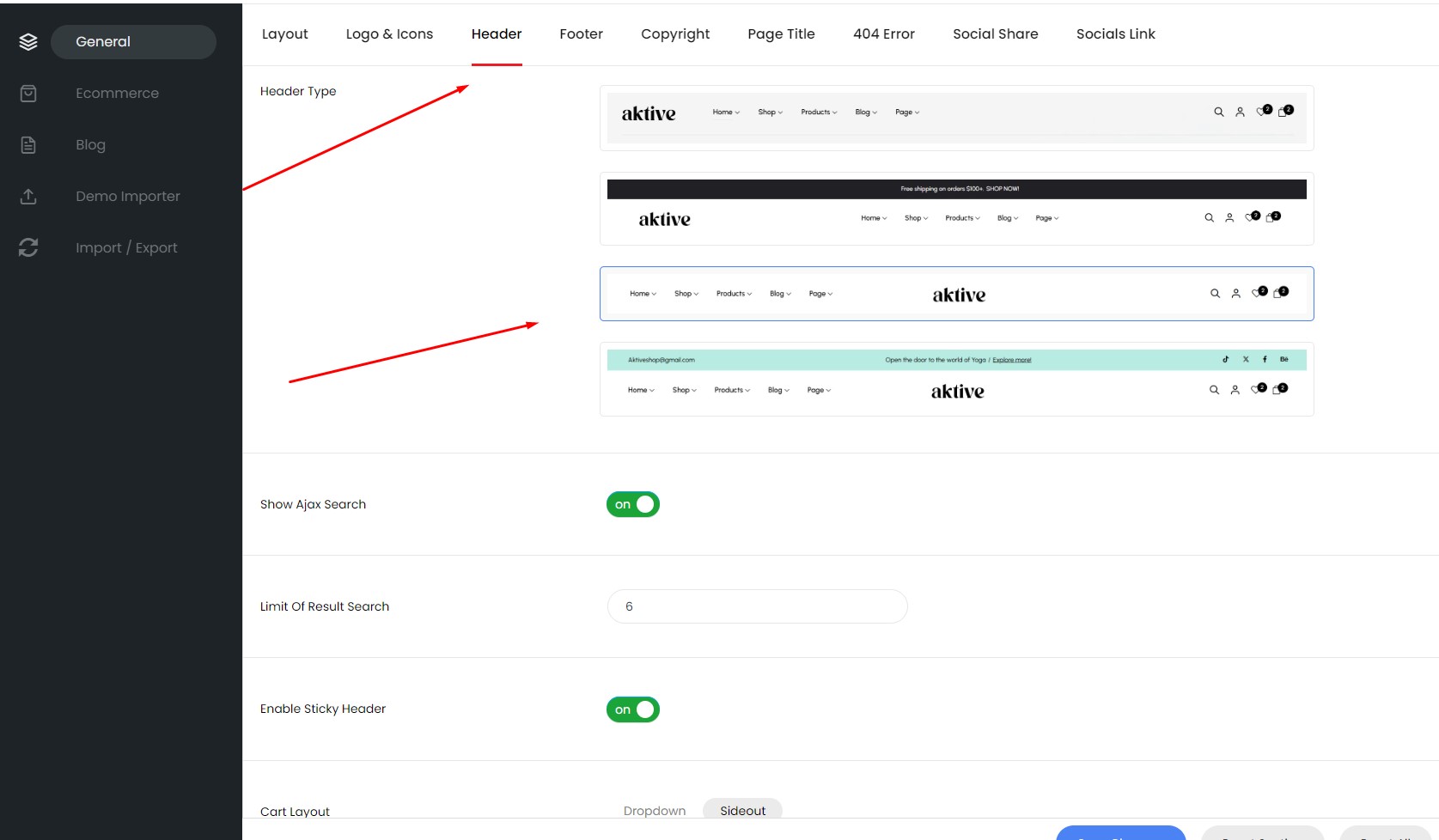Choose Dropdown cart layout option
The image size is (1439, 840).
[655, 811]
